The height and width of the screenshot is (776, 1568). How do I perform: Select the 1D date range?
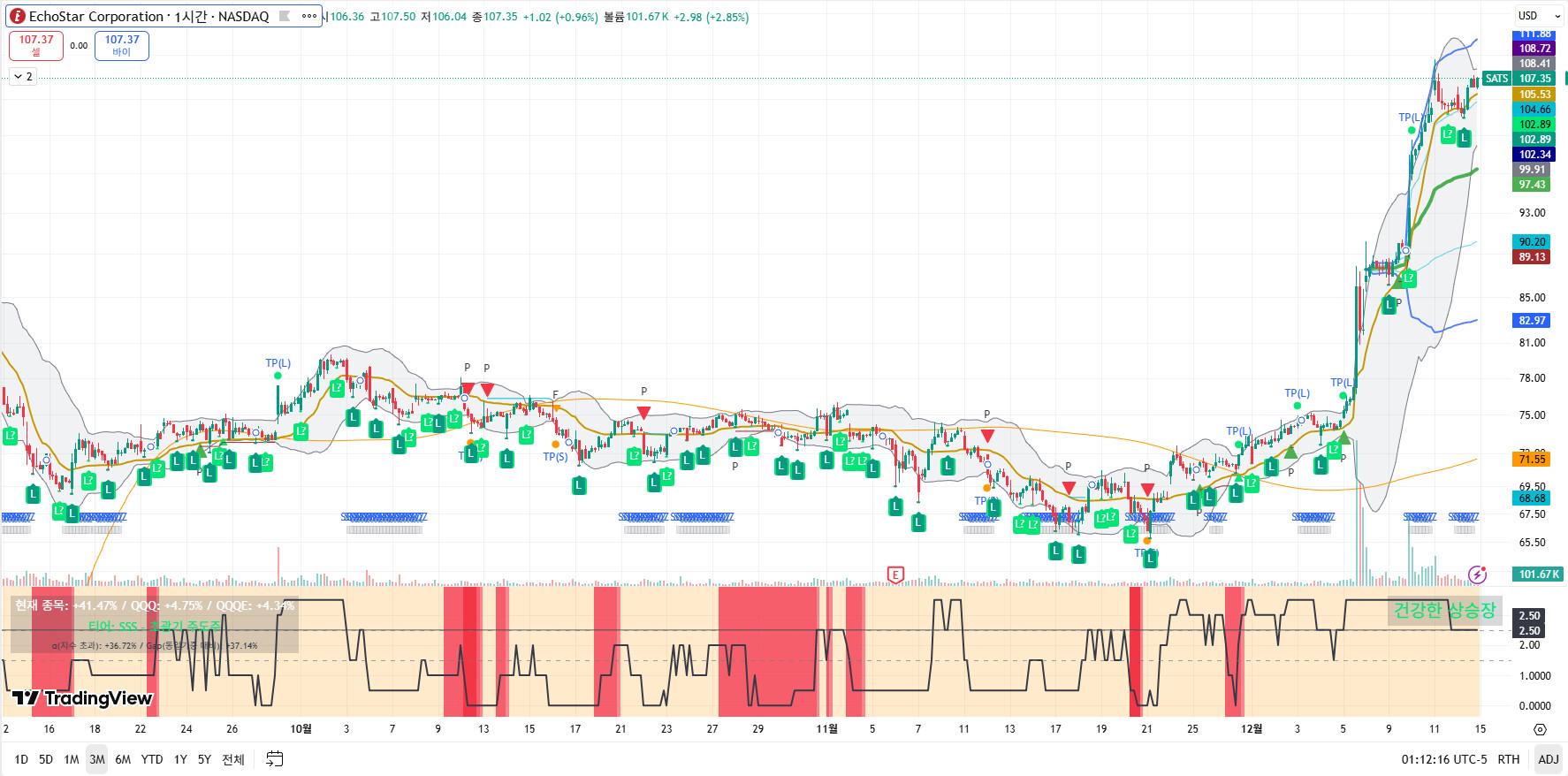tap(21, 759)
